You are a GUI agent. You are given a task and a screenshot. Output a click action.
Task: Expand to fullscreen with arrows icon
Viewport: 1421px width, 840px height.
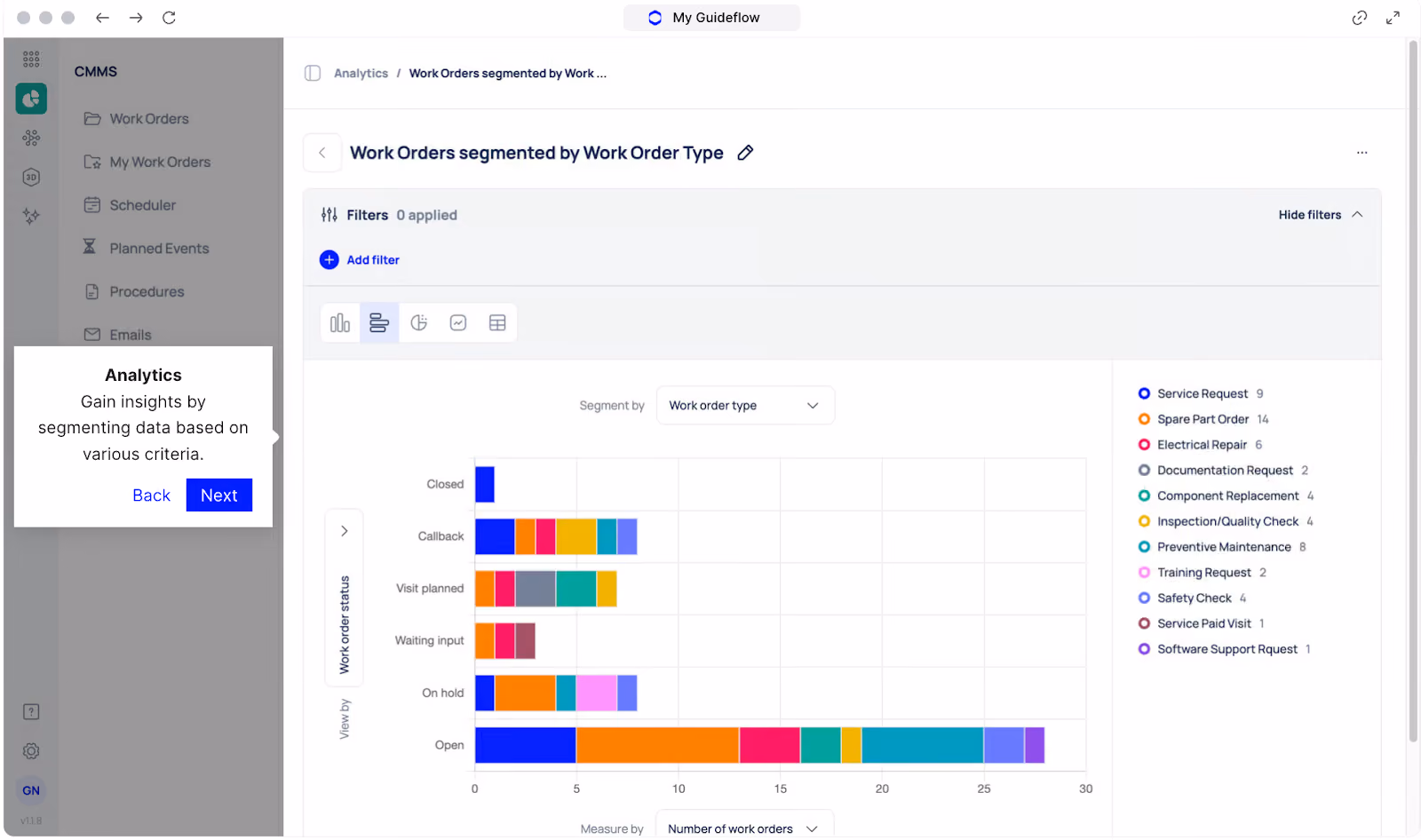coord(1393,18)
